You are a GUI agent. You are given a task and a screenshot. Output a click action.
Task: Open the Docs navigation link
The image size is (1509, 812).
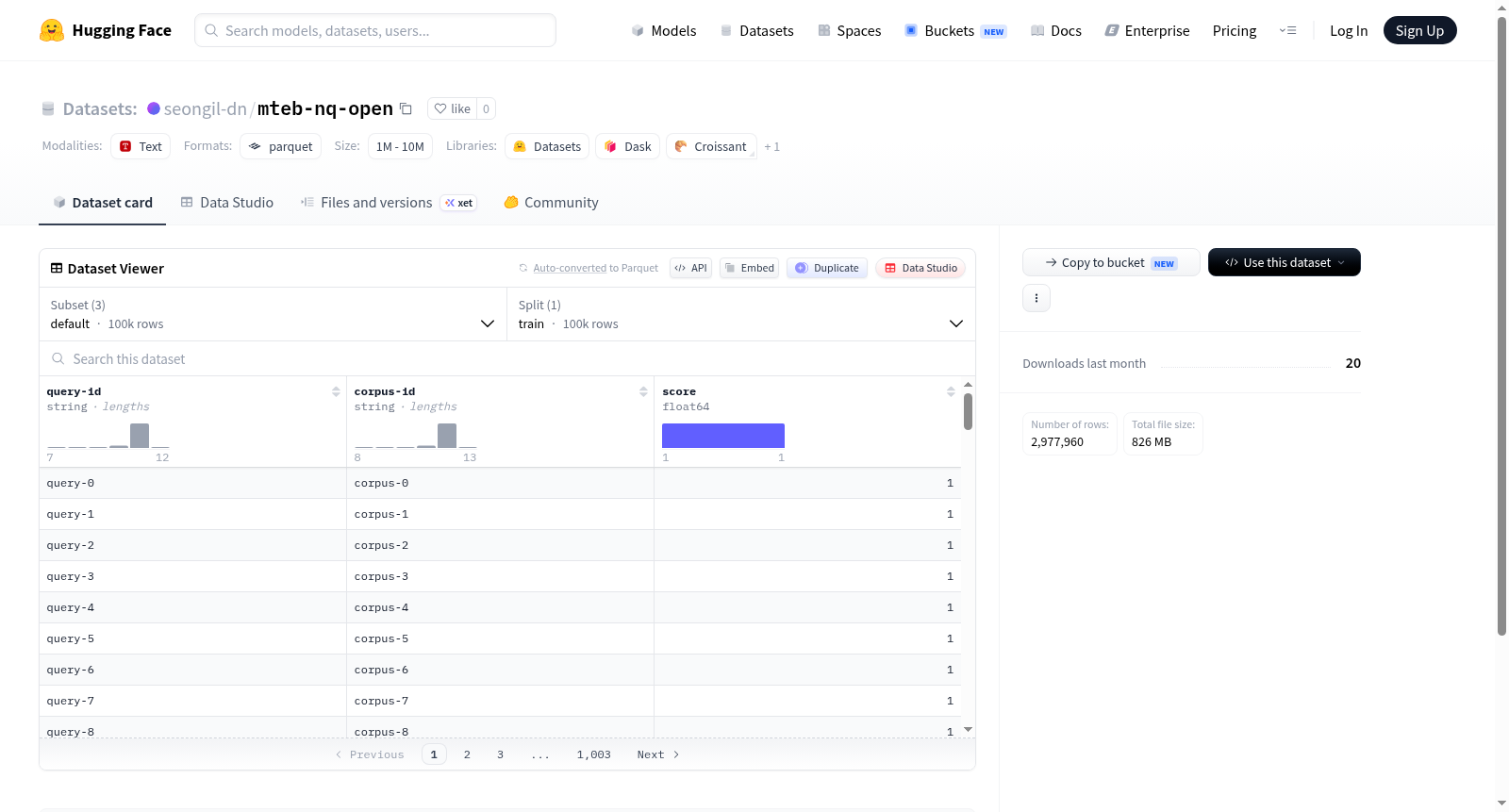1055,30
